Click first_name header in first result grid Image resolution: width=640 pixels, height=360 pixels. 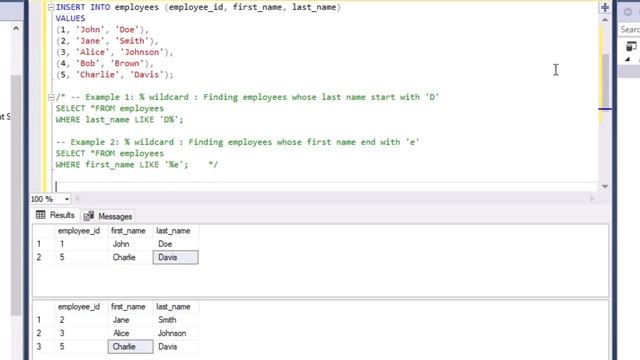(x=128, y=231)
